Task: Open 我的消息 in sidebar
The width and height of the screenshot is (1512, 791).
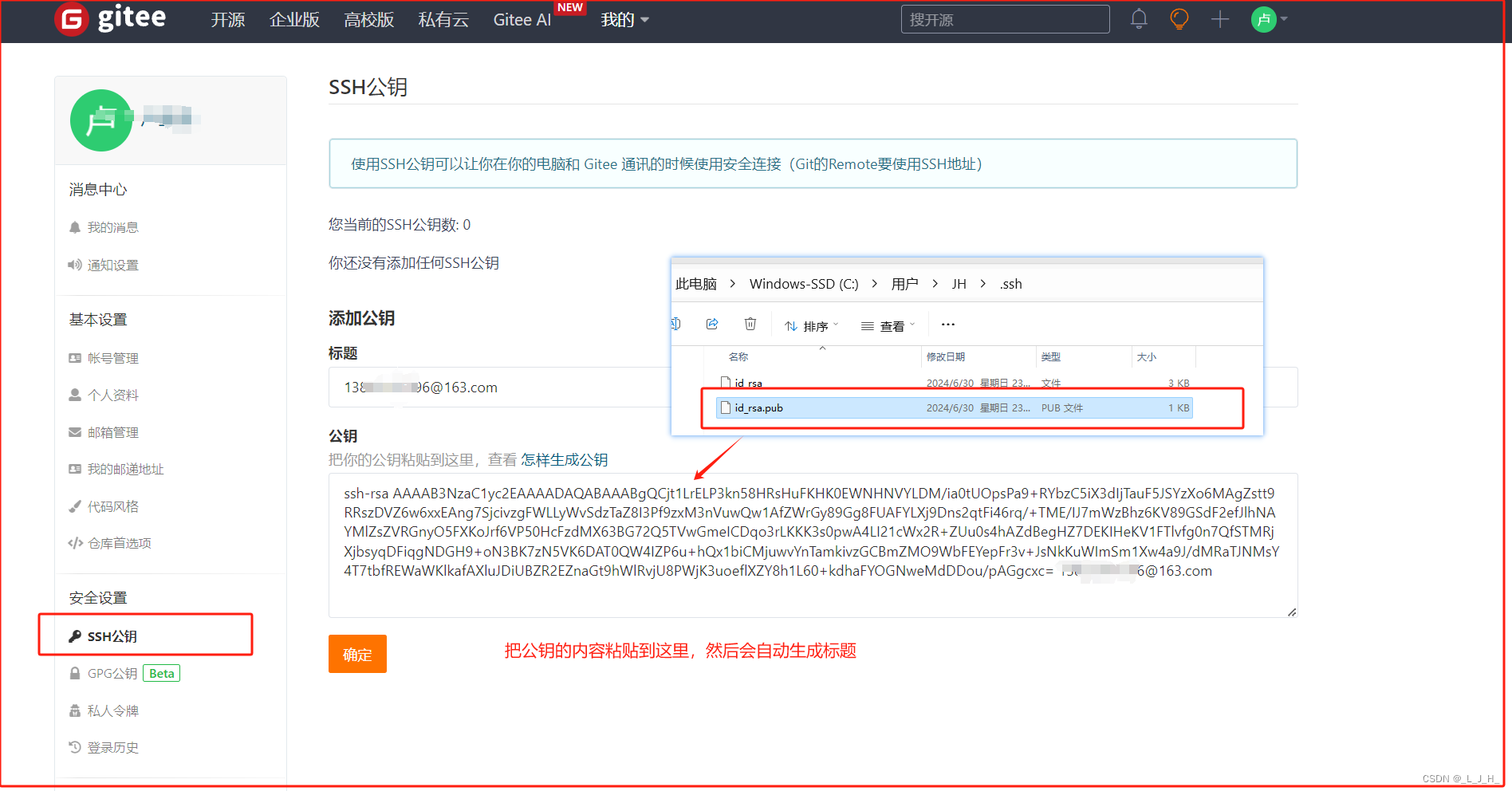Action: pos(112,227)
